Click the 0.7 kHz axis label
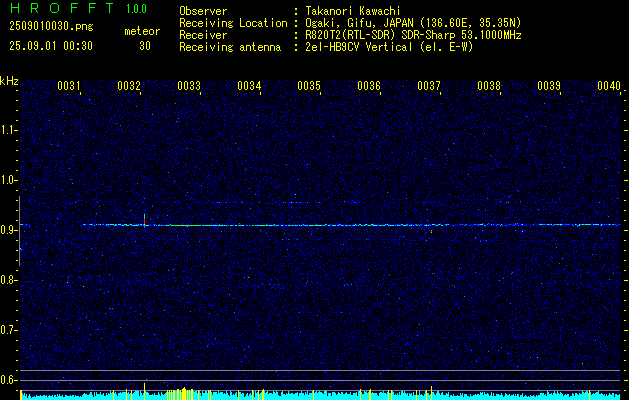629x400 pixels. [x=9, y=330]
